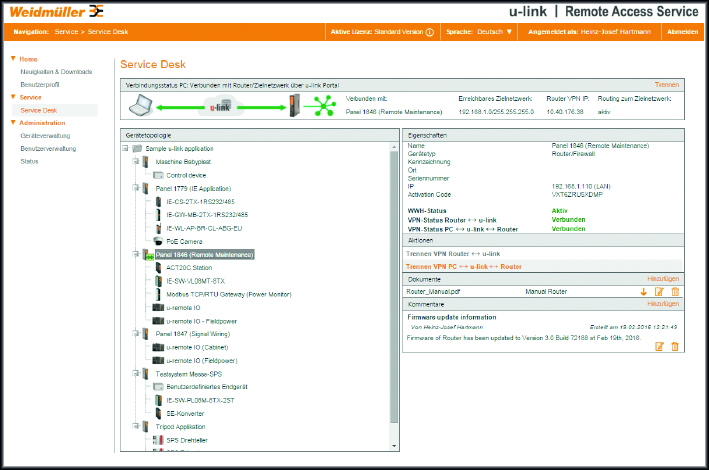Image resolution: width=709 pixels, height=470 pixels.
Task: Click the SE-Konverter device icon
Action: (158, 413)
